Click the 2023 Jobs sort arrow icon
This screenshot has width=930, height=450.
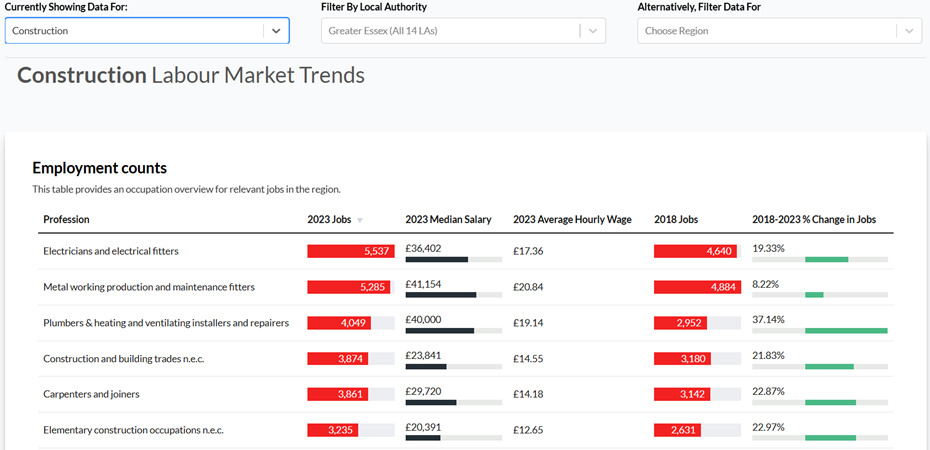360,220
